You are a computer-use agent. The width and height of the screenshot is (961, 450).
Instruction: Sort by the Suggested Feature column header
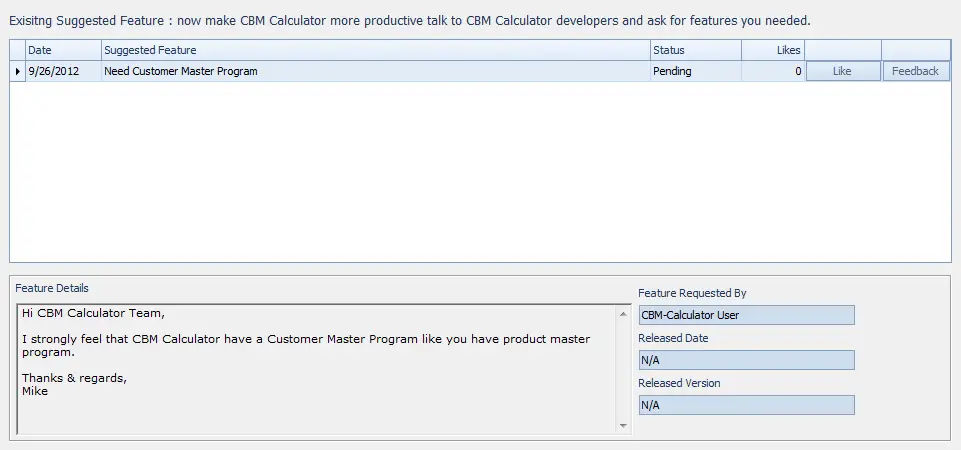tap(376, 50)
